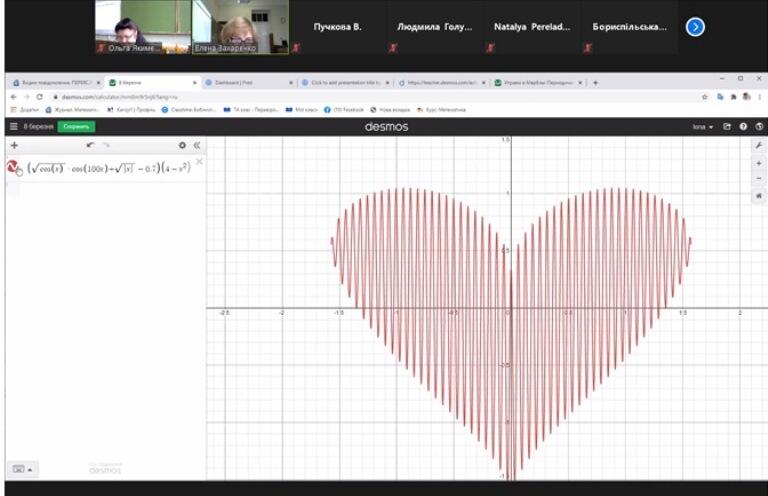Screen dimensions: 768x496
Task: Switch to the teacher.desmos.com browser tab
Action: (442, 83)
